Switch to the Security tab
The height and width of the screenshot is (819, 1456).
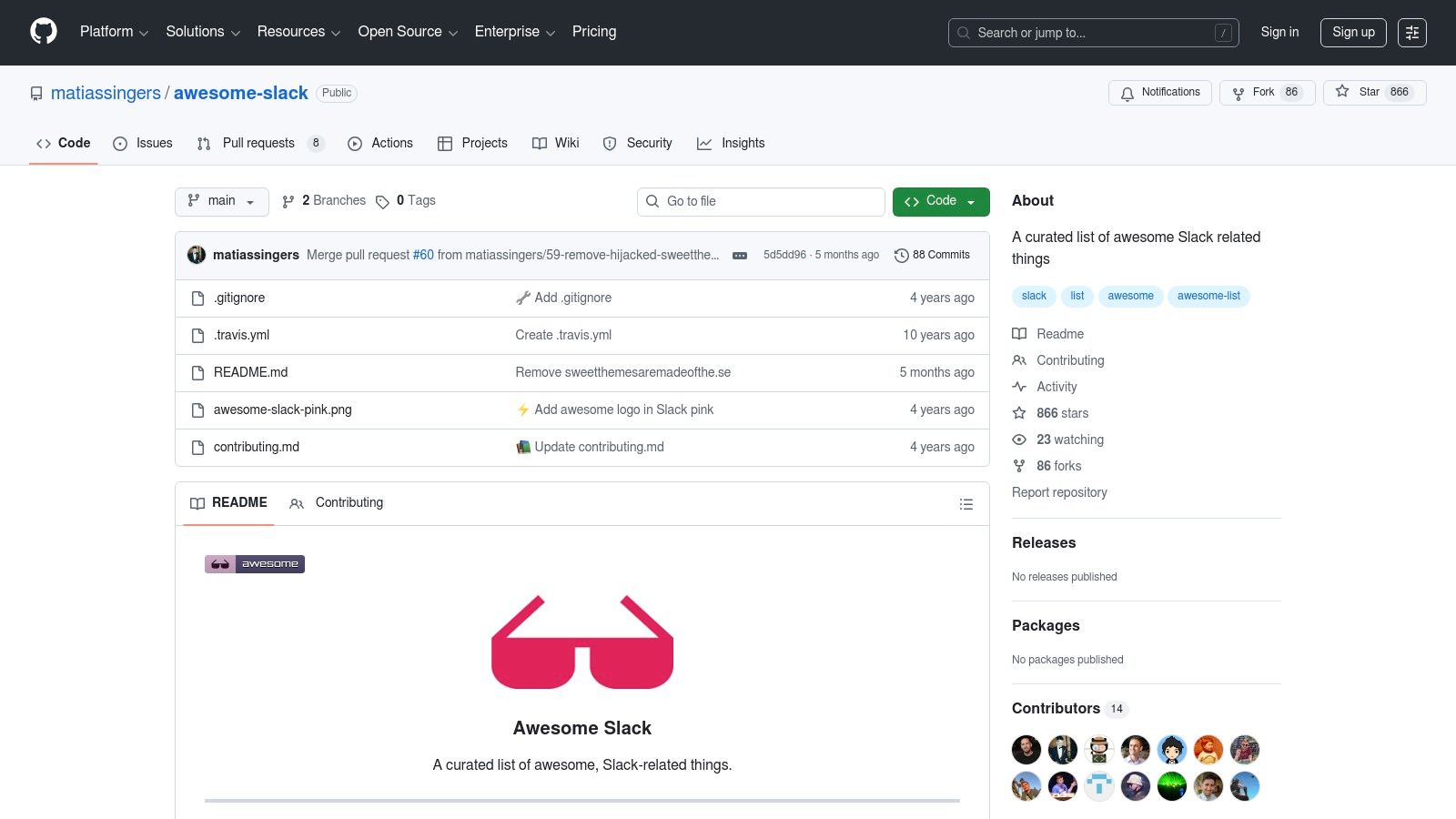point(637,143)
